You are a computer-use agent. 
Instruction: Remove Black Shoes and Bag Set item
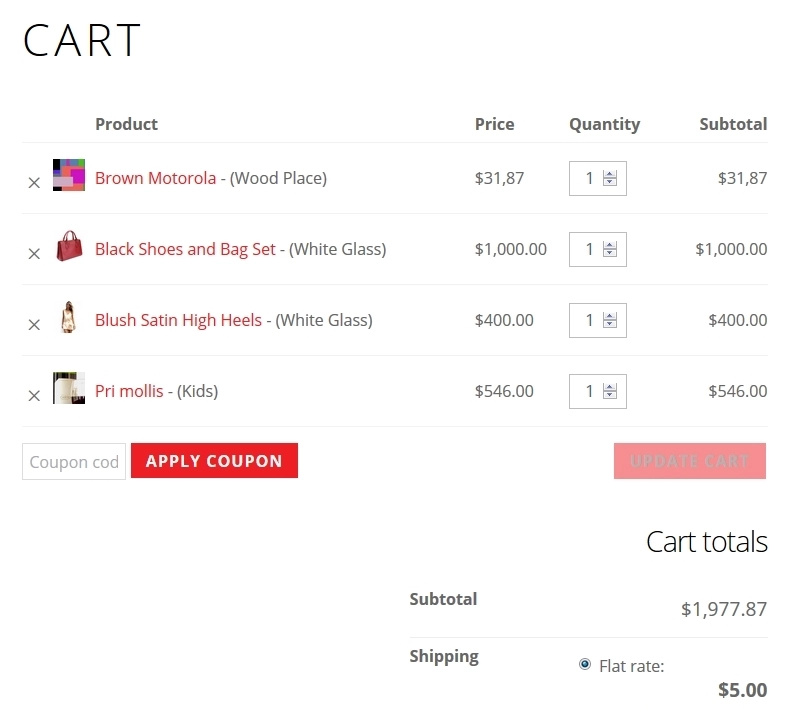click(34, 254)
